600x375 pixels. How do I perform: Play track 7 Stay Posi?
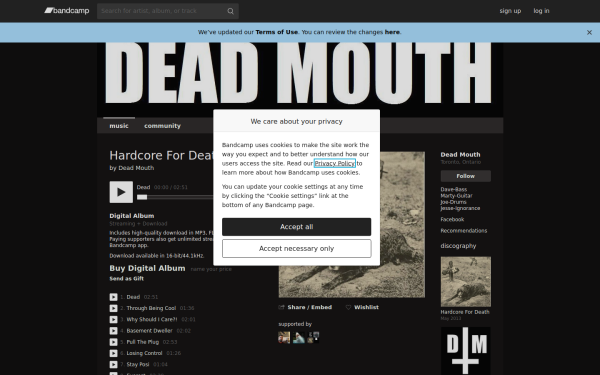point(114,365)
